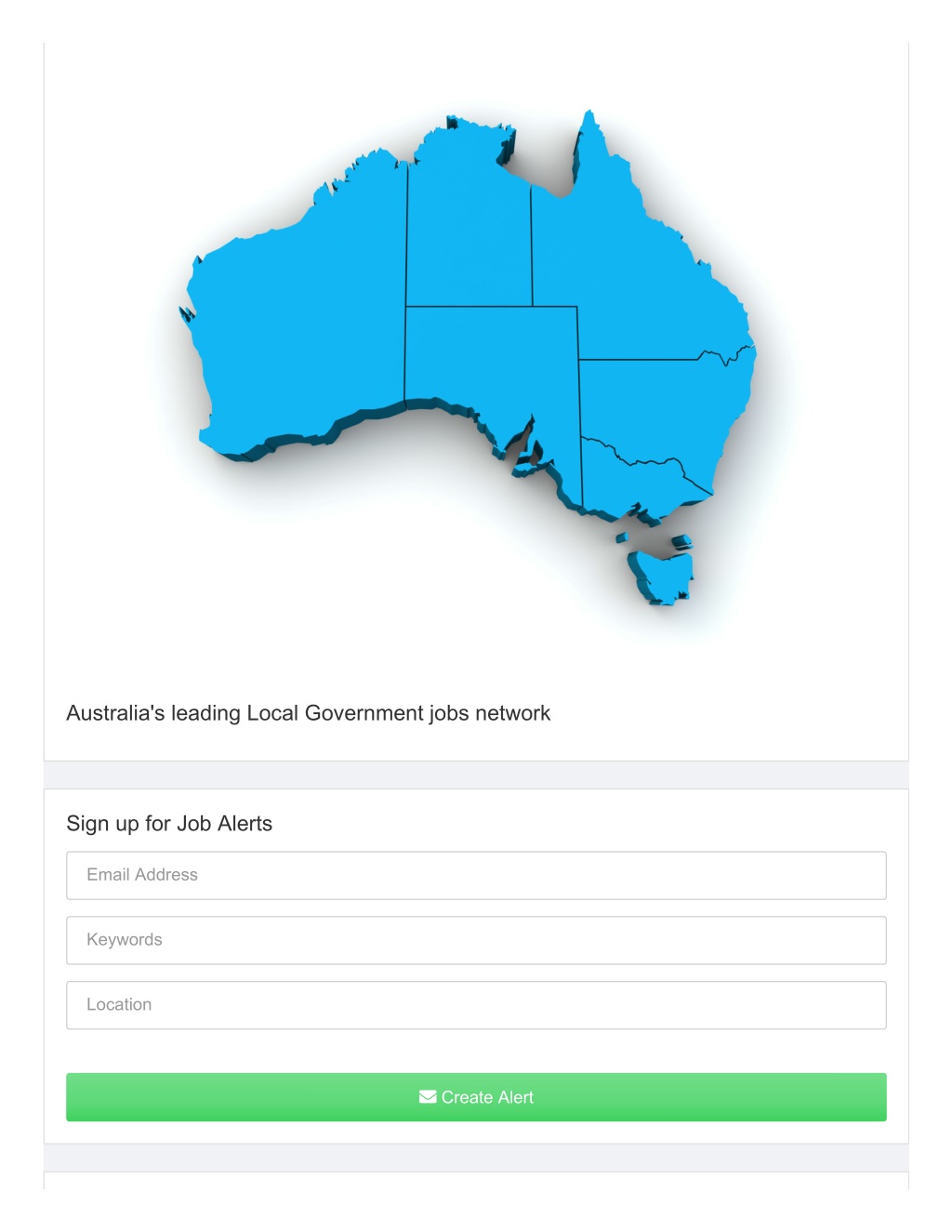The height and width of the screenshot is (1232, 952).
Task: Click the Gulf of Carpentaria gap on map
Action: 549,167
